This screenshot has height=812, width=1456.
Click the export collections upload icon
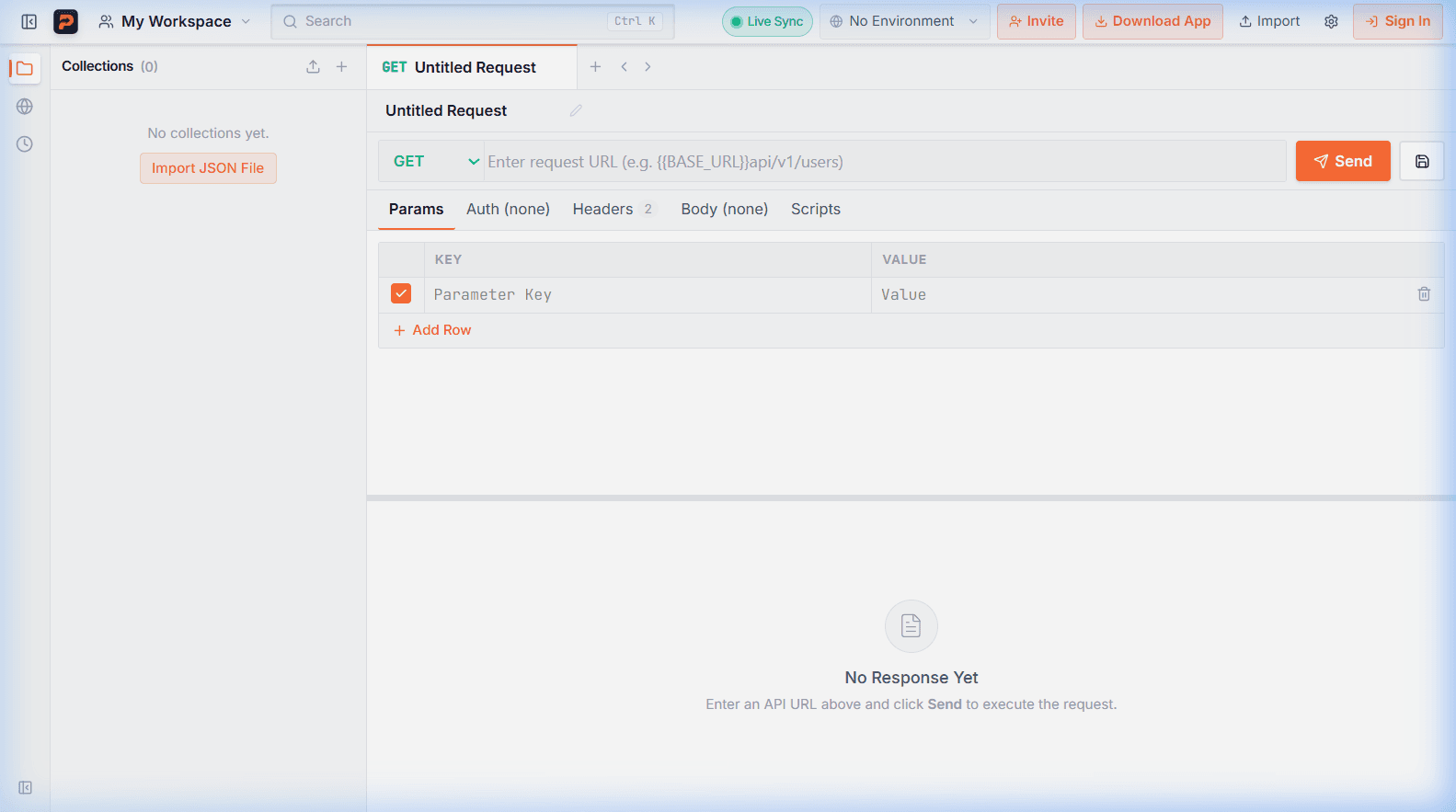coord(314,66)
